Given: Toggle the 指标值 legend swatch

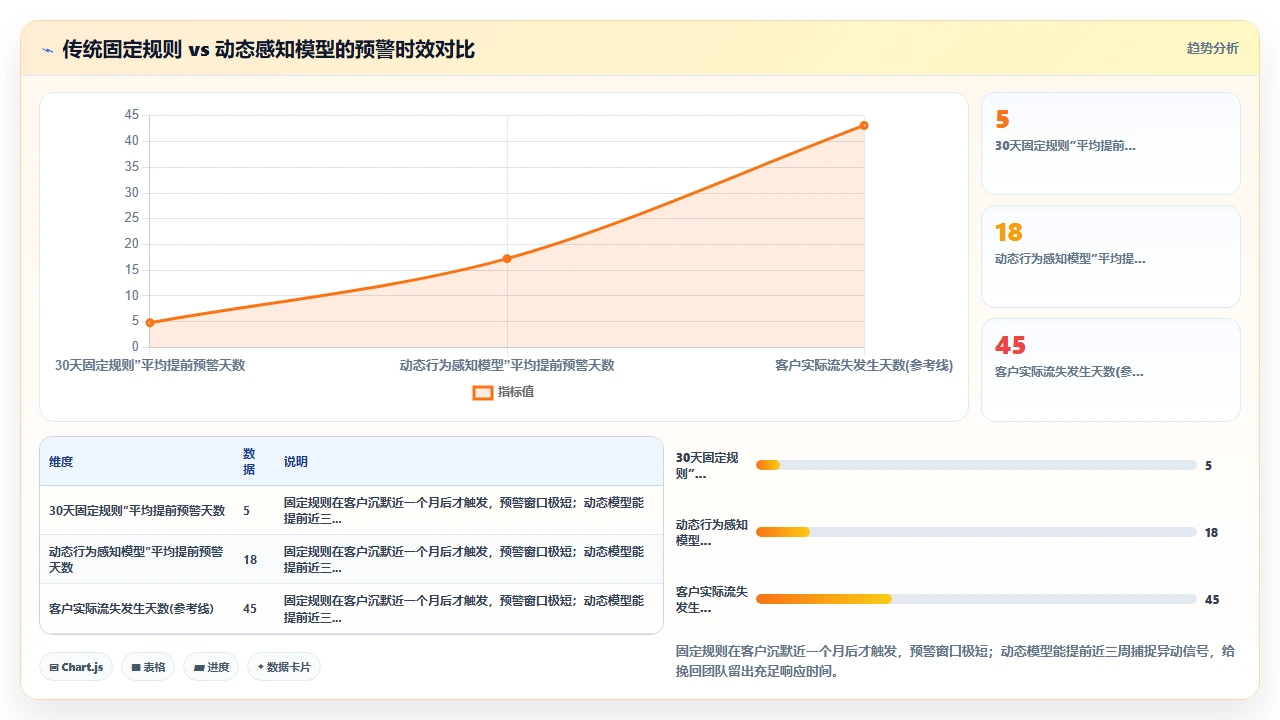Looking at the screenshot, I should click(482, 392).
